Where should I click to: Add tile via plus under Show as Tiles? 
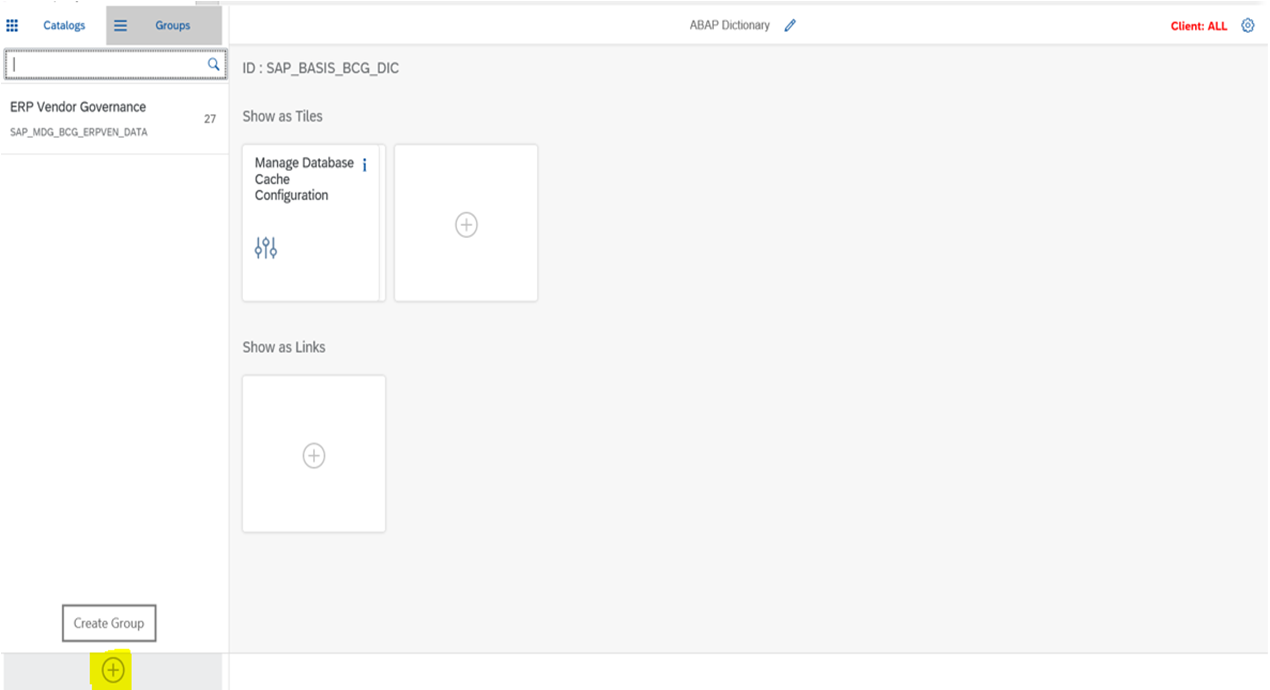point(466,225)
